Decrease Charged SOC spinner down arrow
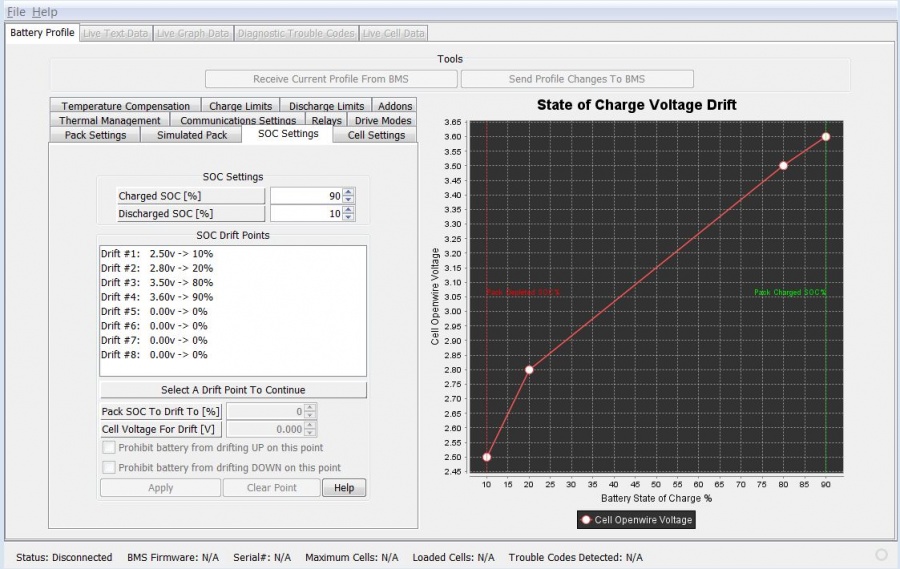The image size is (900, 569). (x=348, y=200)
